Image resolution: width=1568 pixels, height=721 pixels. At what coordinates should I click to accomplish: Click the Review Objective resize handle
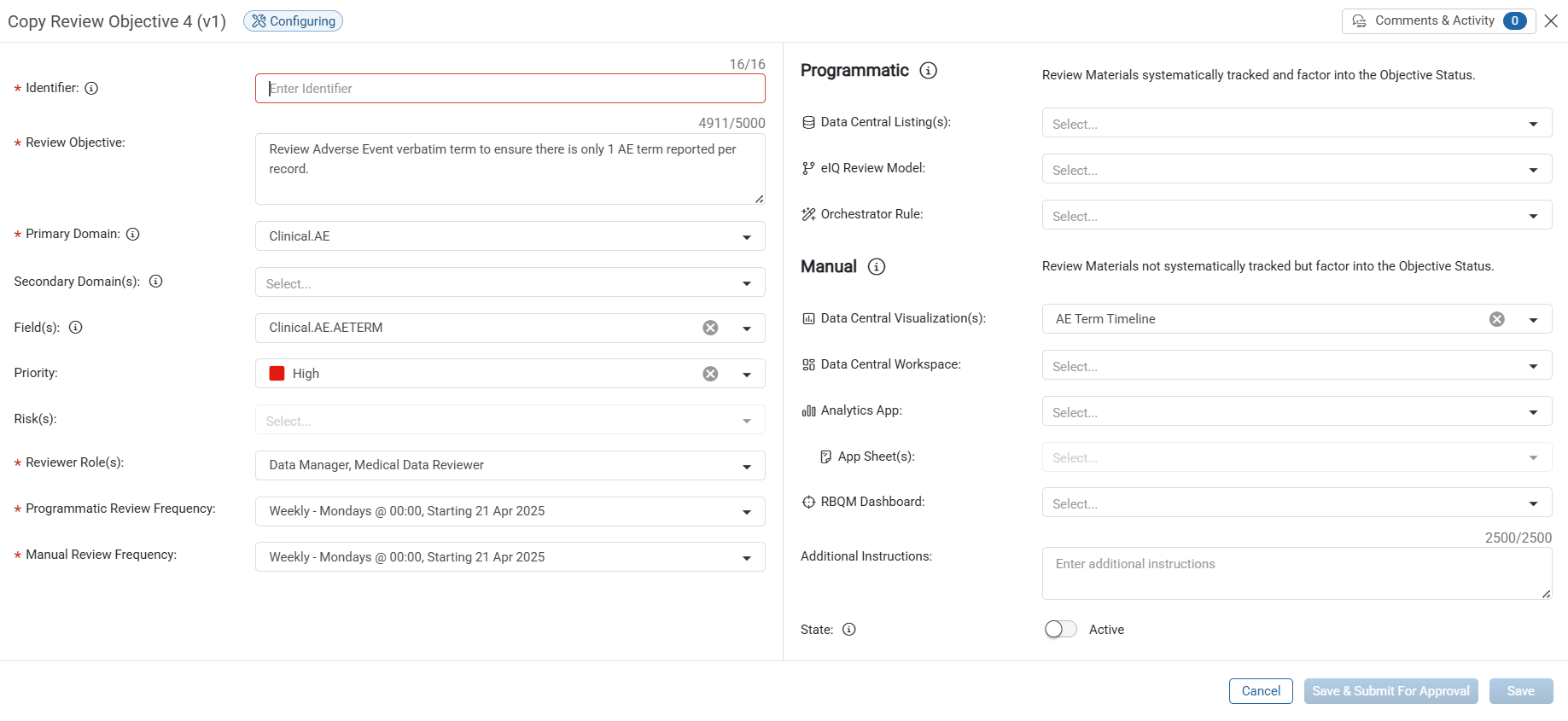pos(759,199)
